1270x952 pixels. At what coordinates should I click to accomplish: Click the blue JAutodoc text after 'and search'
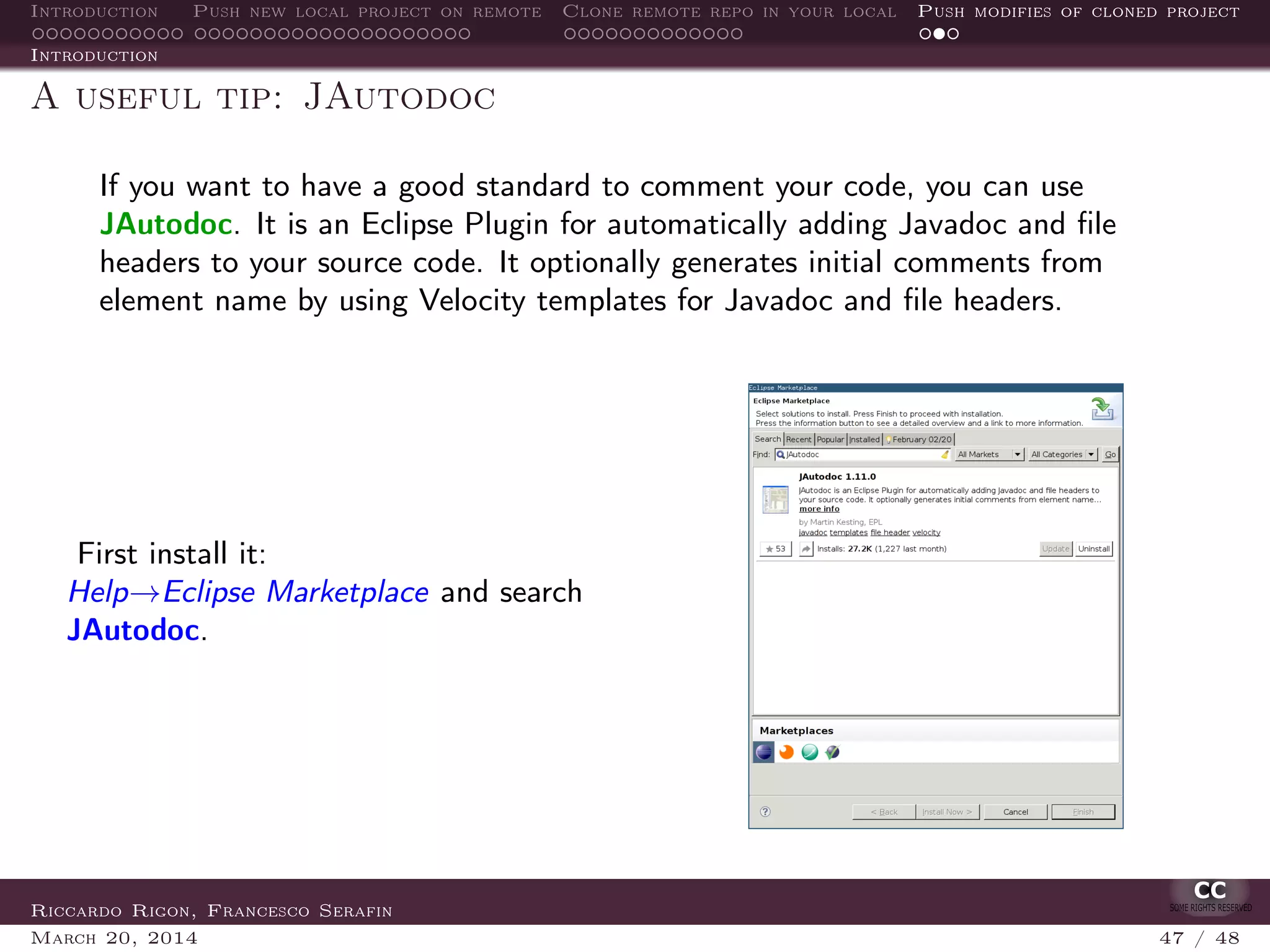click(x=133, y=630)
